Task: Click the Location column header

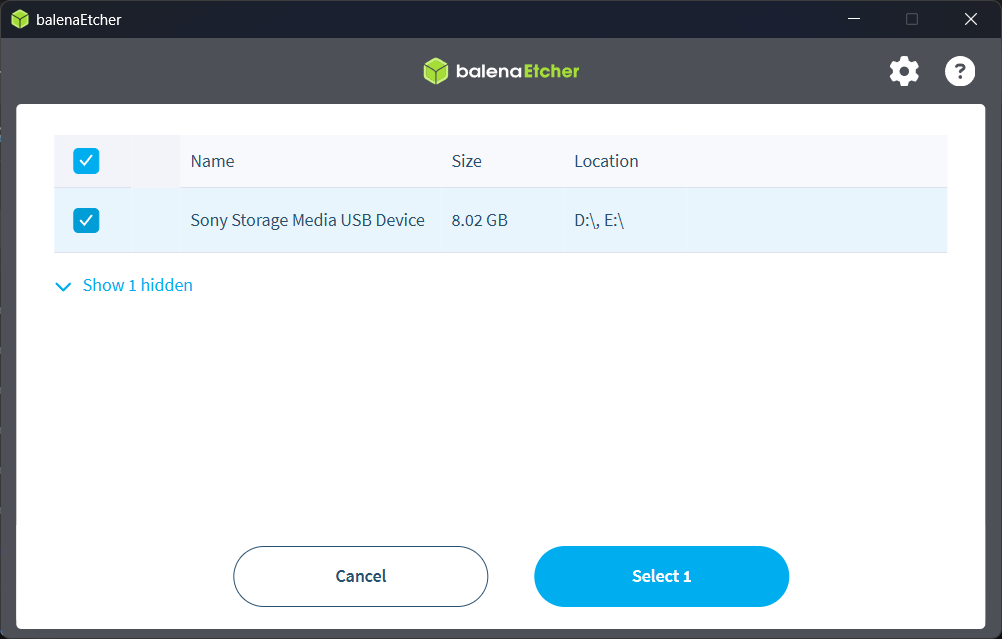Action: [605, 160]
